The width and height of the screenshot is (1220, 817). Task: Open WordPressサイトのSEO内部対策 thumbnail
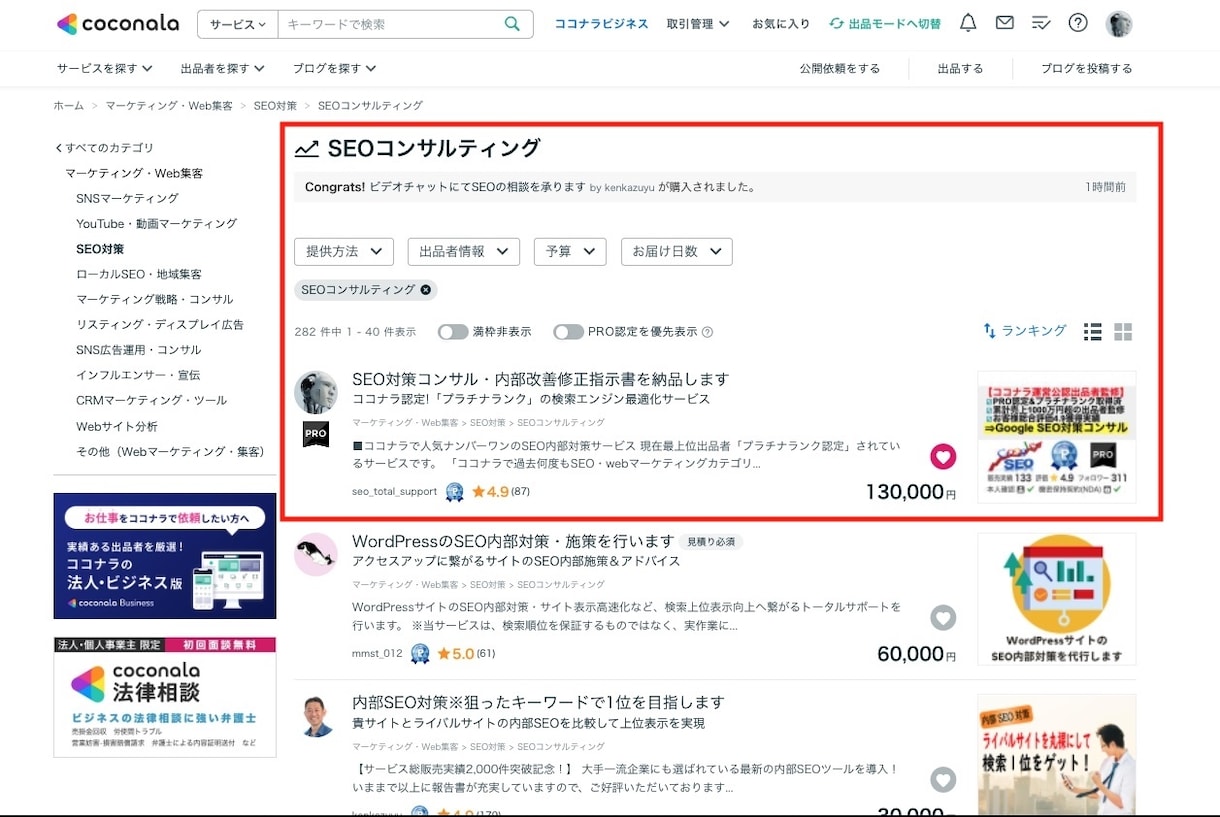click(x=1056, y=598)
